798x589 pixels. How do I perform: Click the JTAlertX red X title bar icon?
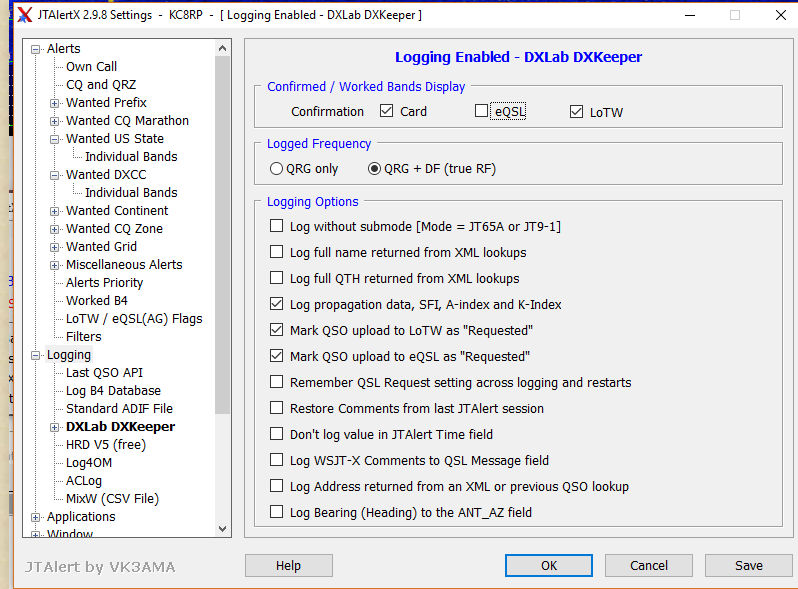24,15
